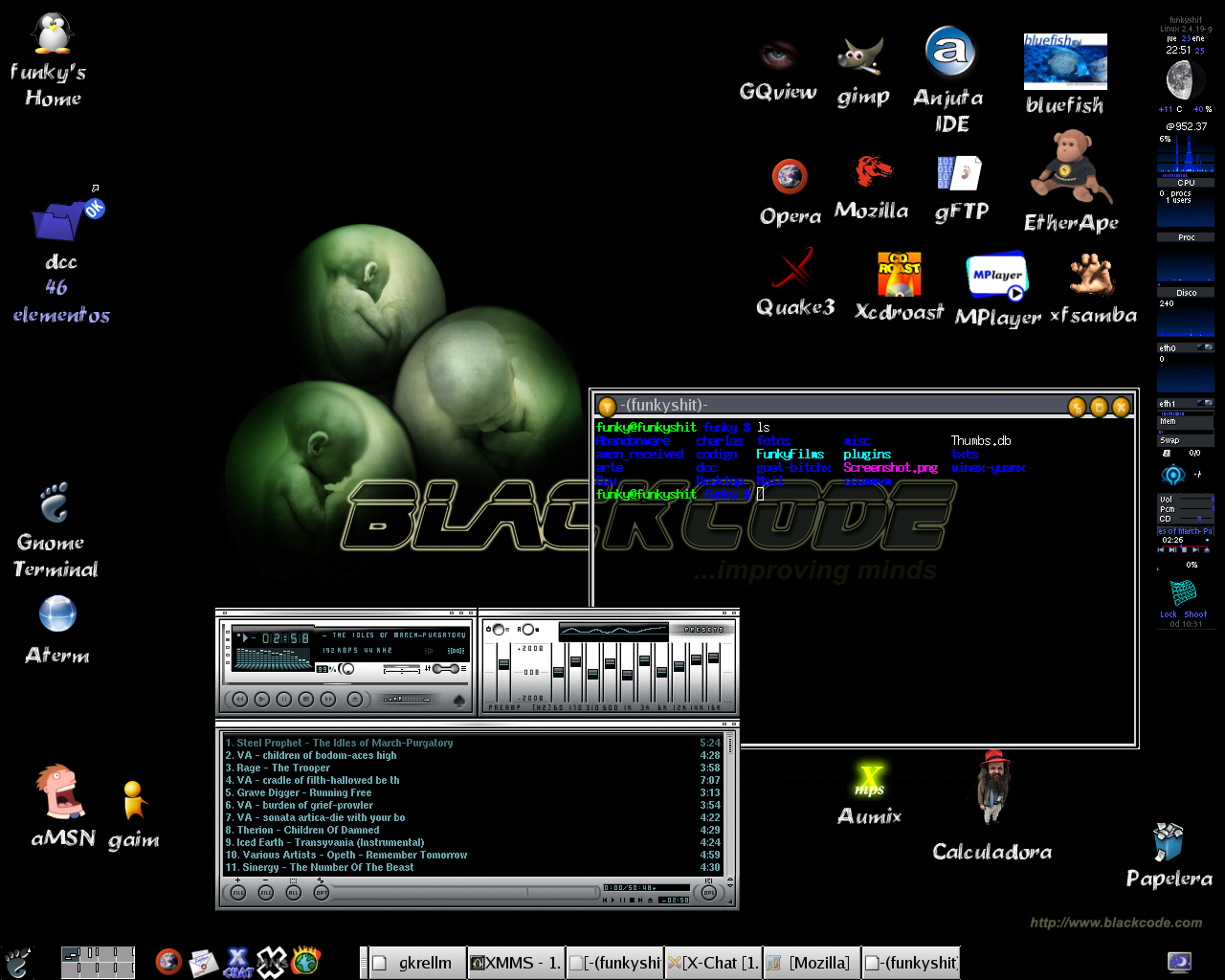Screen dimensions: 1225x980
Task: Click the globe browser launcher in the bottom panel
Action: (x=305, y=961)
